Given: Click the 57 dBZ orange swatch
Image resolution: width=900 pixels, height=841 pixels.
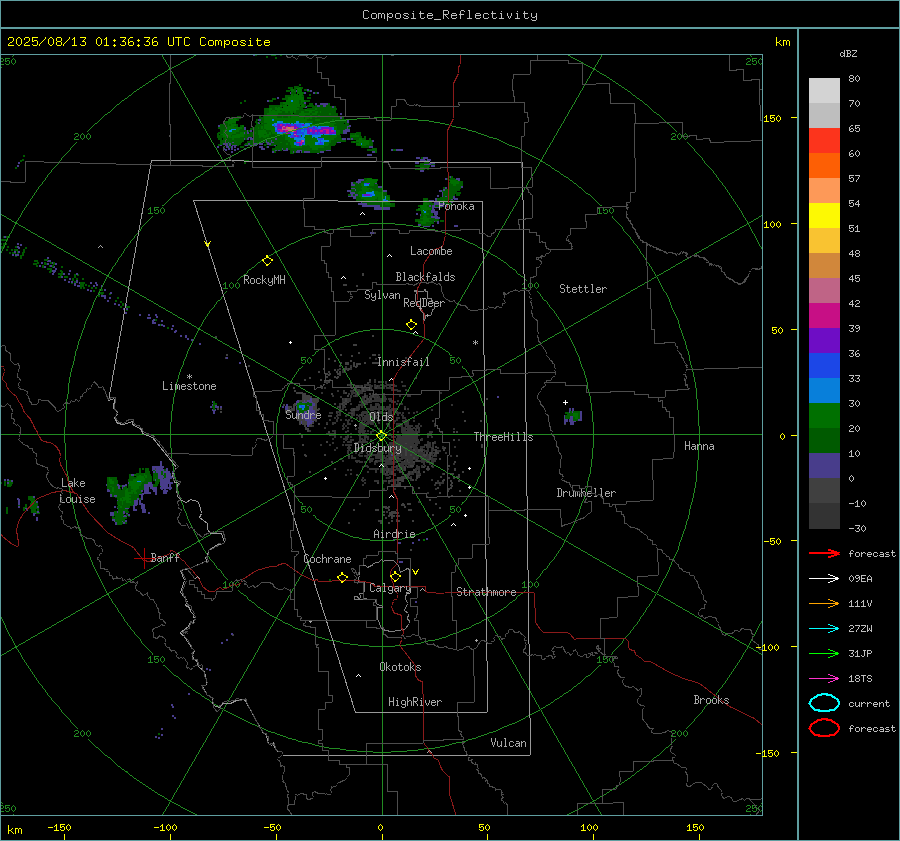Looking at the screenshot, I should coord(824,165).
